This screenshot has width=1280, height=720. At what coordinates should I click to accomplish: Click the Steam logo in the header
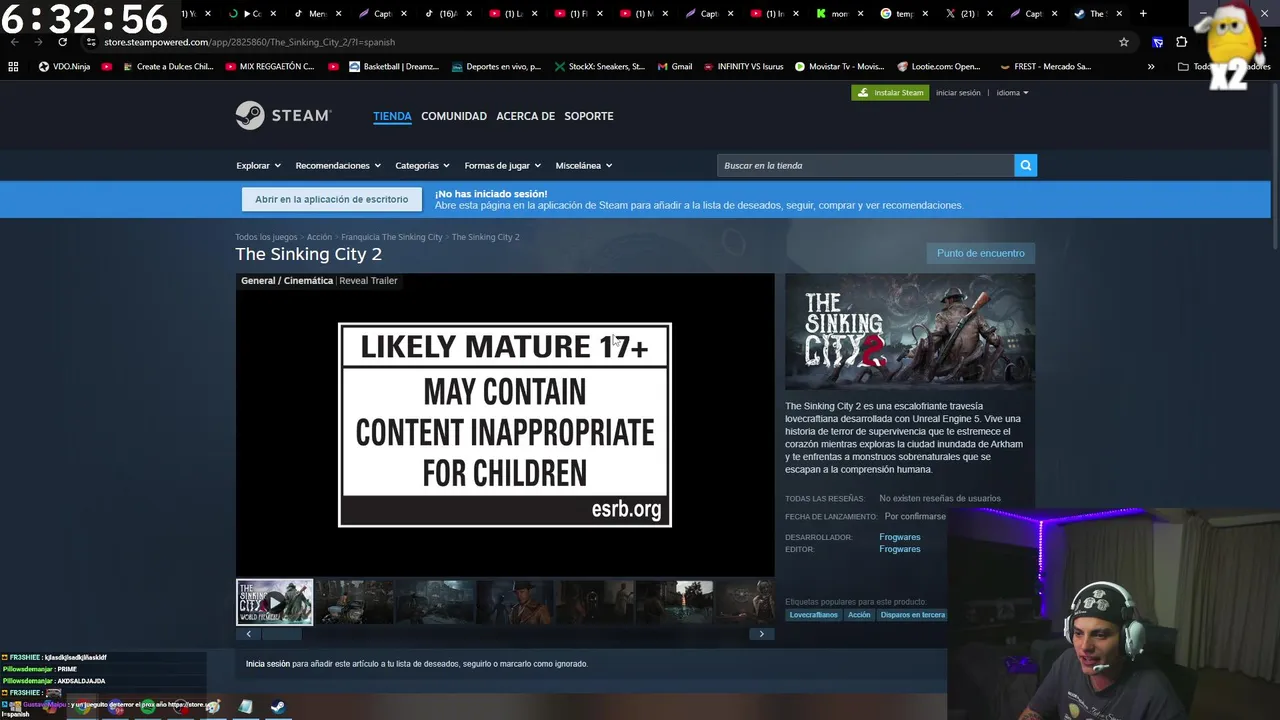pos(283,115)
